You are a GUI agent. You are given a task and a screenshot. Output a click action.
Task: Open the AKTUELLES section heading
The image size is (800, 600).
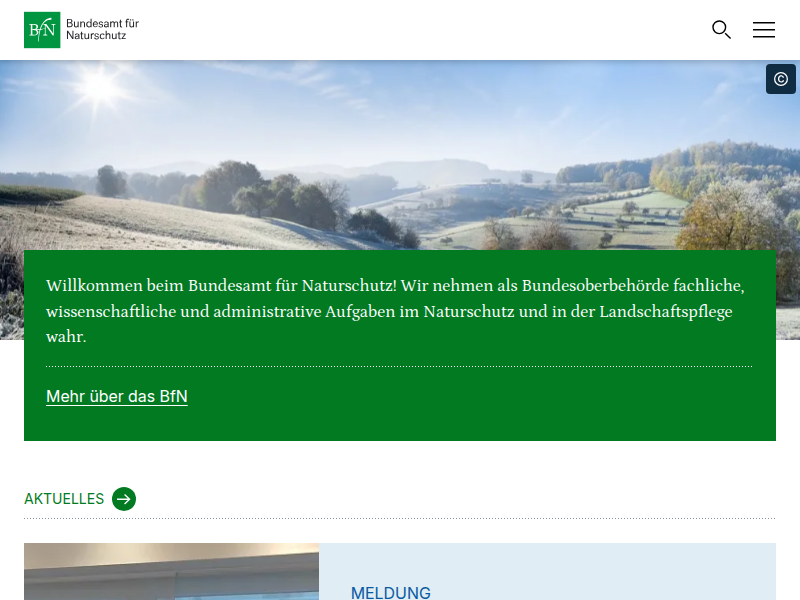(64, 499)
